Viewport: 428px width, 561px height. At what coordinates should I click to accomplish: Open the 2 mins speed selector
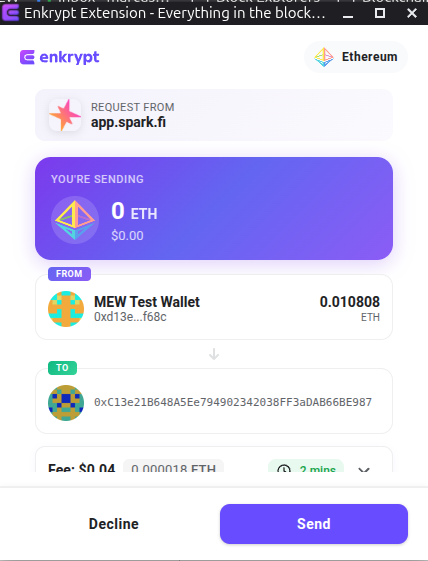tap(306, 466)
